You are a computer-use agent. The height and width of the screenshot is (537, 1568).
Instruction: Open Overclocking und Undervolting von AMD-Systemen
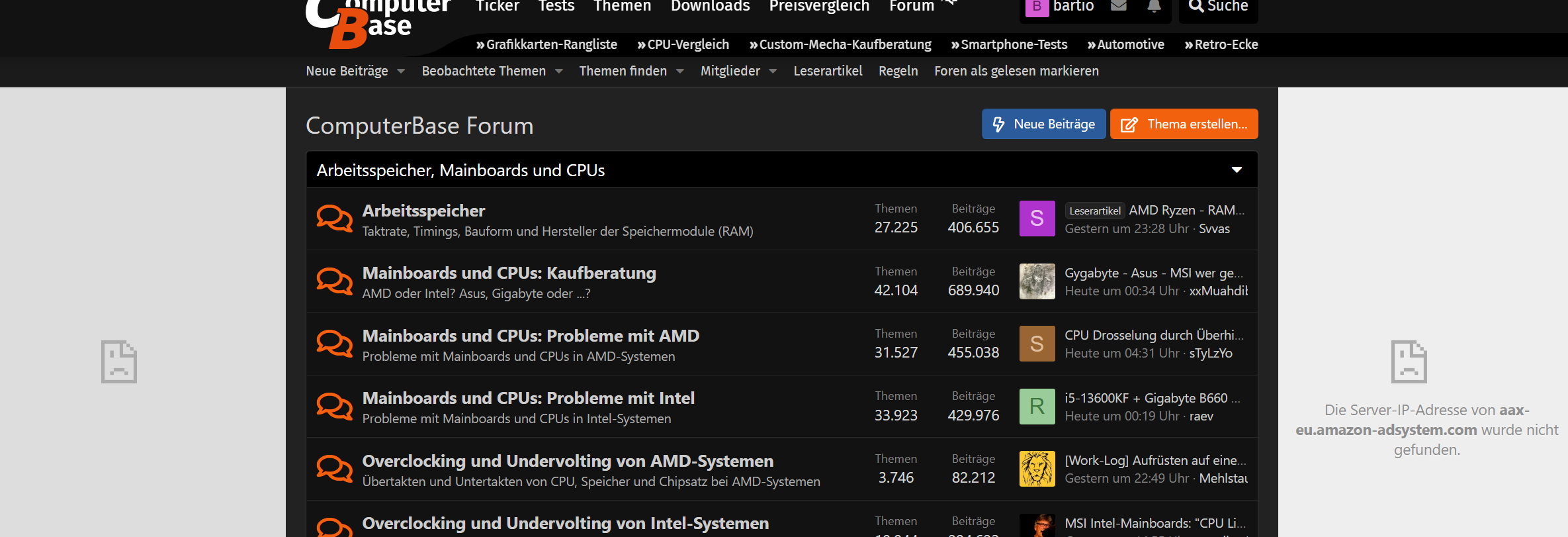point(568,461)
